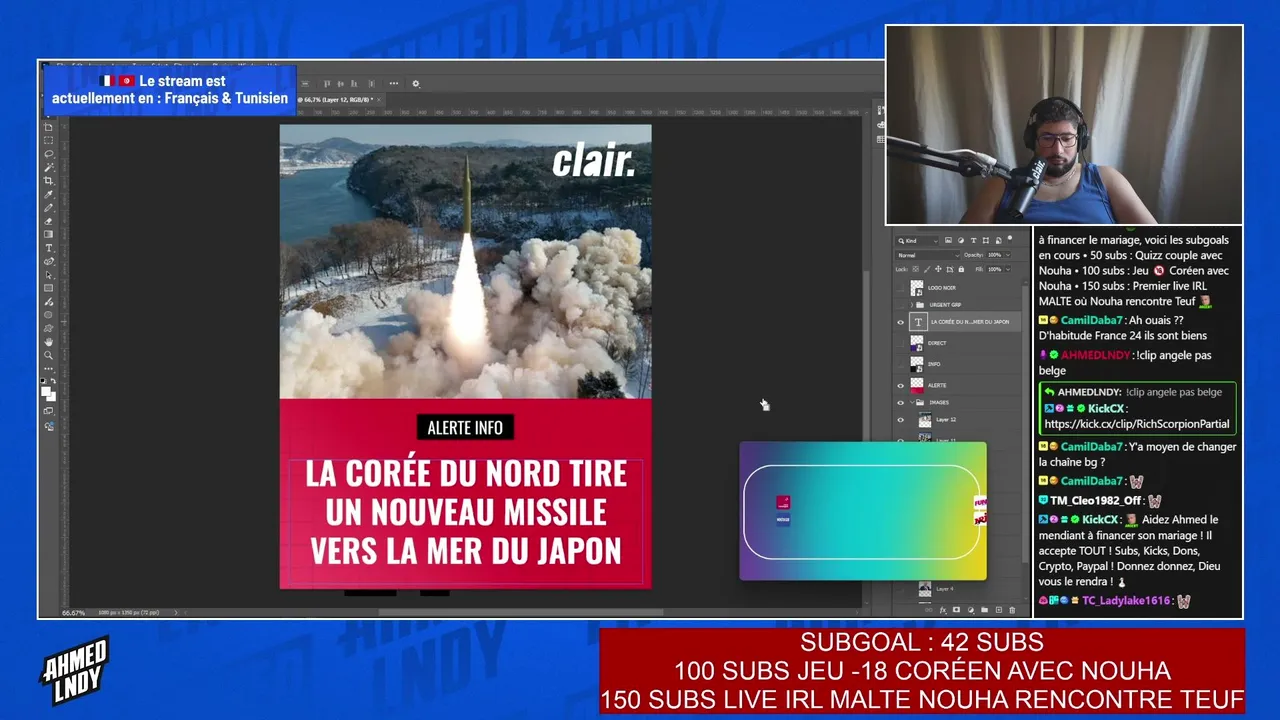
Task: Open the Normal blend mode dropdown
Action: (x=927, y=255)
